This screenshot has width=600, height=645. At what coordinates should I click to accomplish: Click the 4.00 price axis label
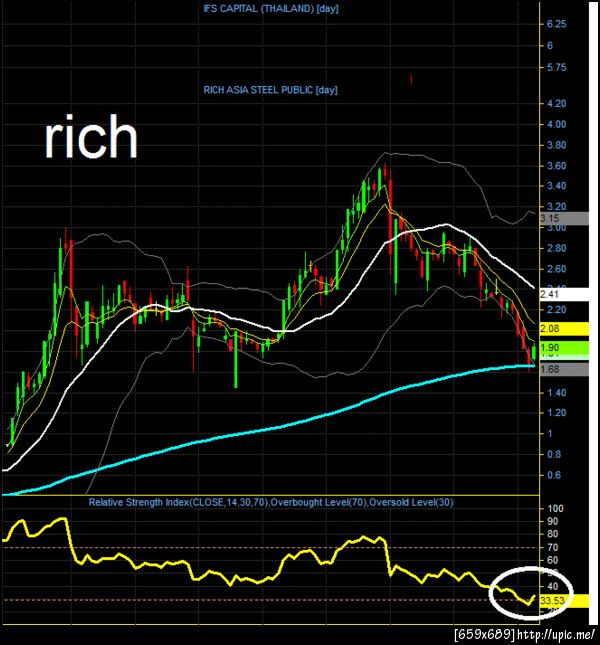pyautogui.click(x=556, y=124)
